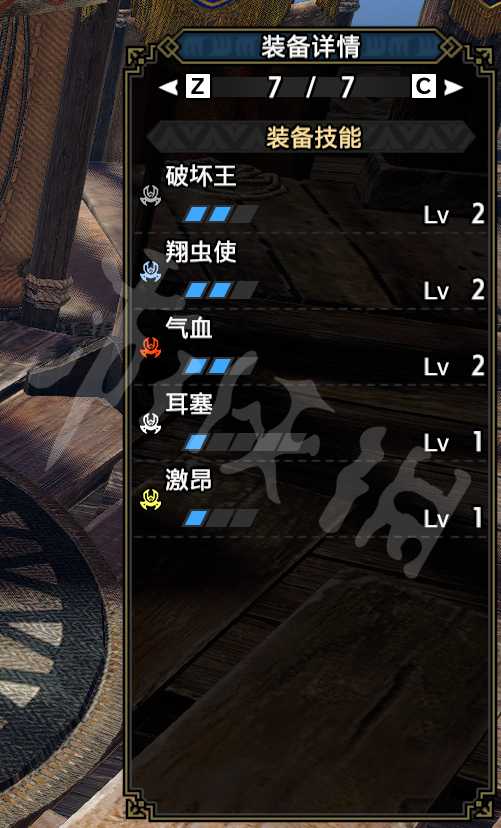Viewport: 501px width, 828px height.
Task: Click the C key prompt
Action: (x=424, y=86)
